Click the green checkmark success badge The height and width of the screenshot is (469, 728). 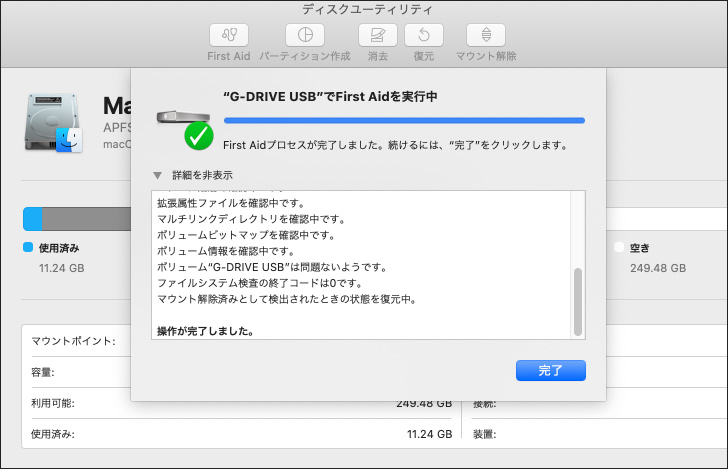tap(199, 135)
